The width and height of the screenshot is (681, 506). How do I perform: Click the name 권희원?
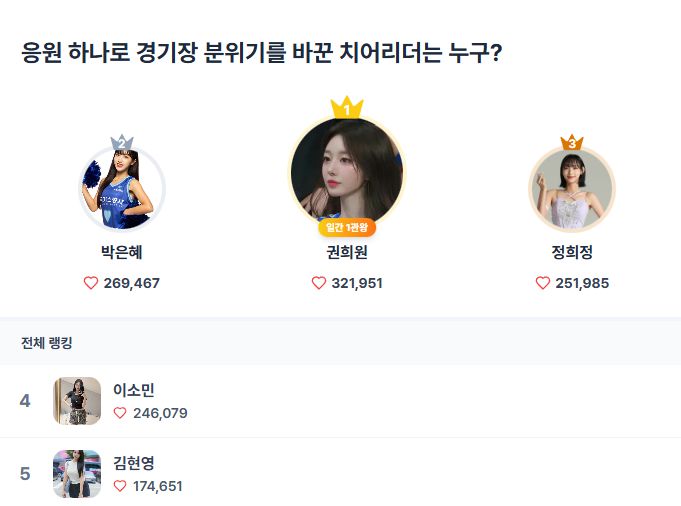(347, 253)
